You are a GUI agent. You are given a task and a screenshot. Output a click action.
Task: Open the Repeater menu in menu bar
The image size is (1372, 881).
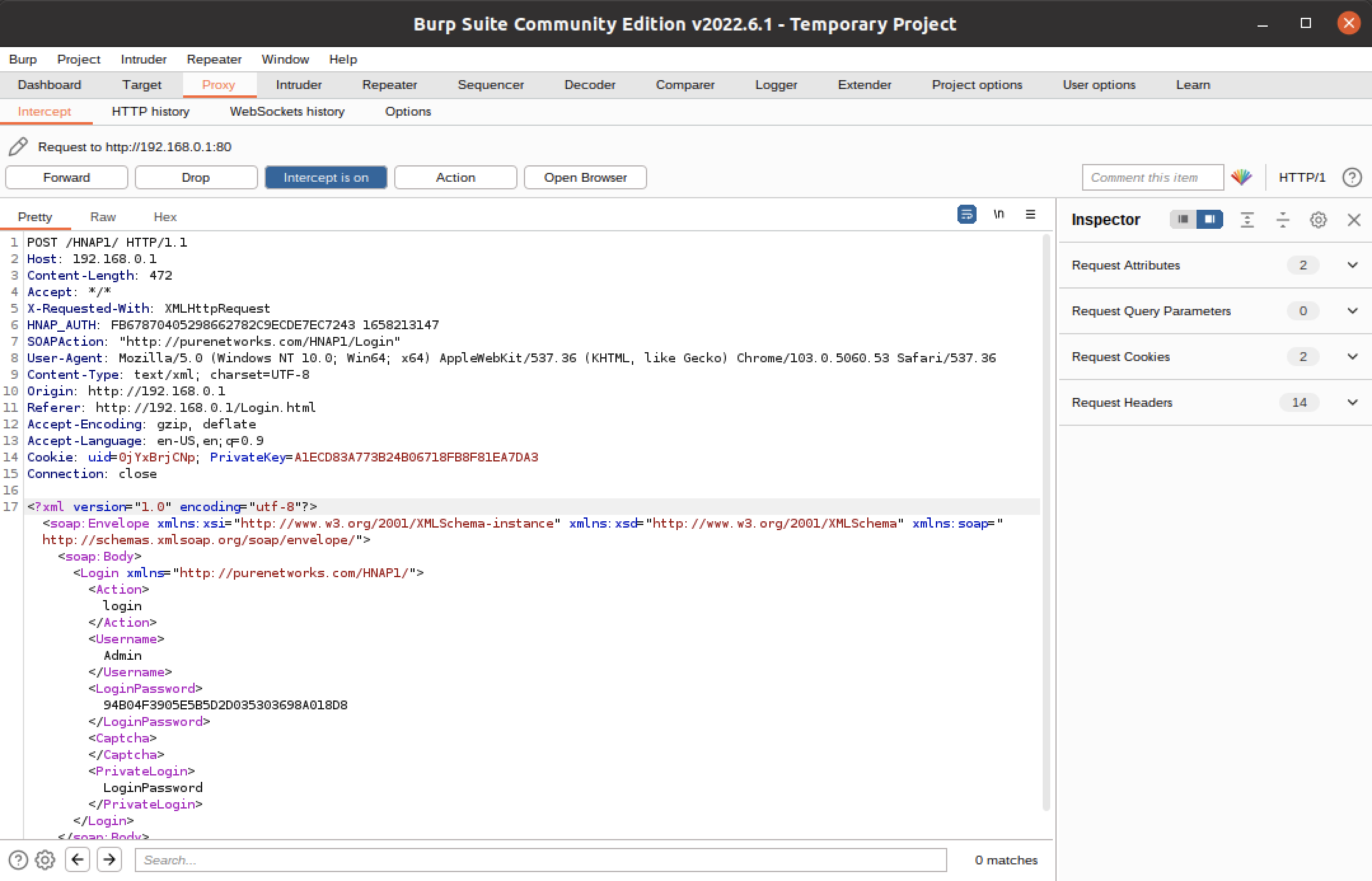pos(214,59)
